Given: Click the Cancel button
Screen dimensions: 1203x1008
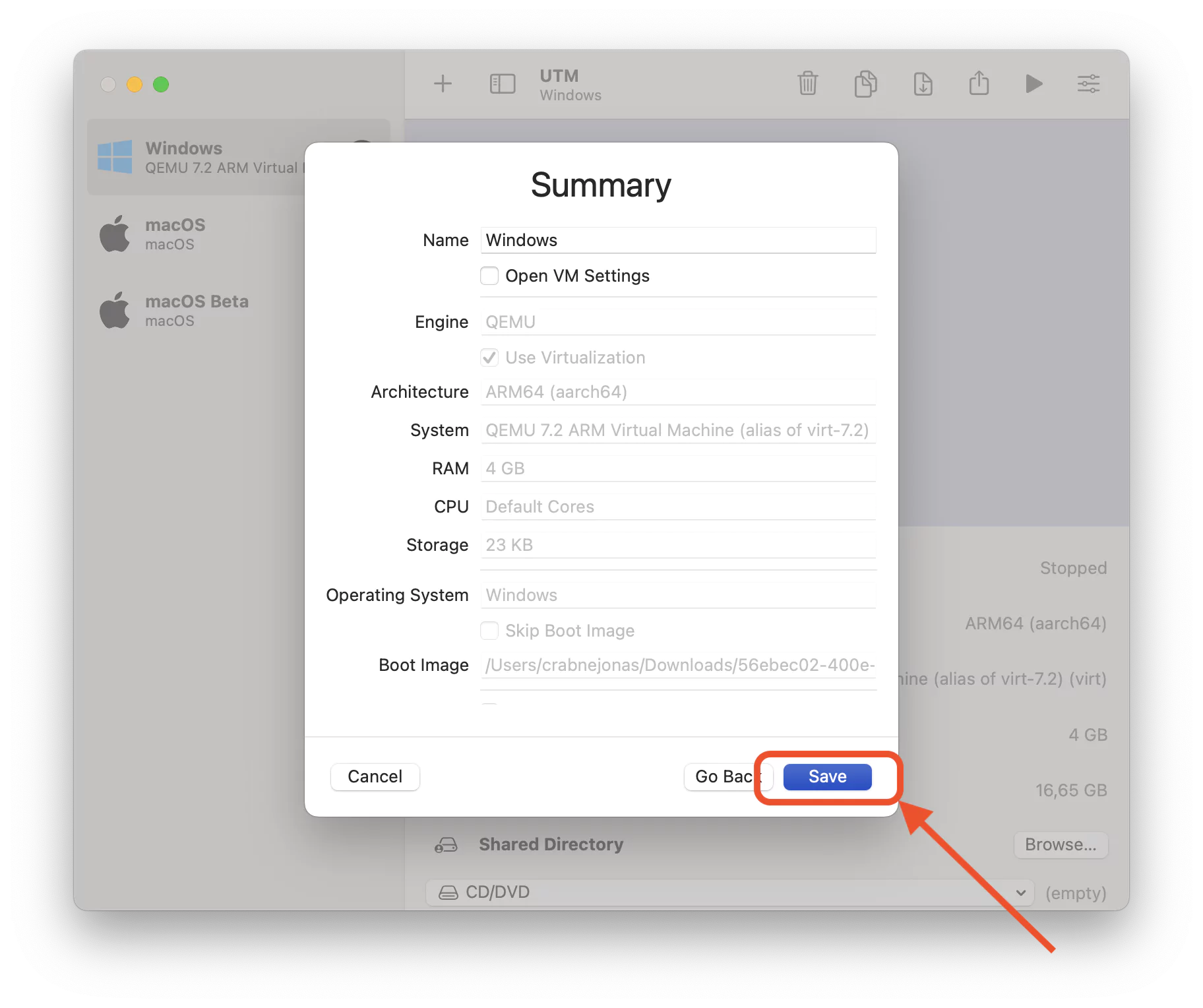Looking at the screenshot, I should 375,776.
